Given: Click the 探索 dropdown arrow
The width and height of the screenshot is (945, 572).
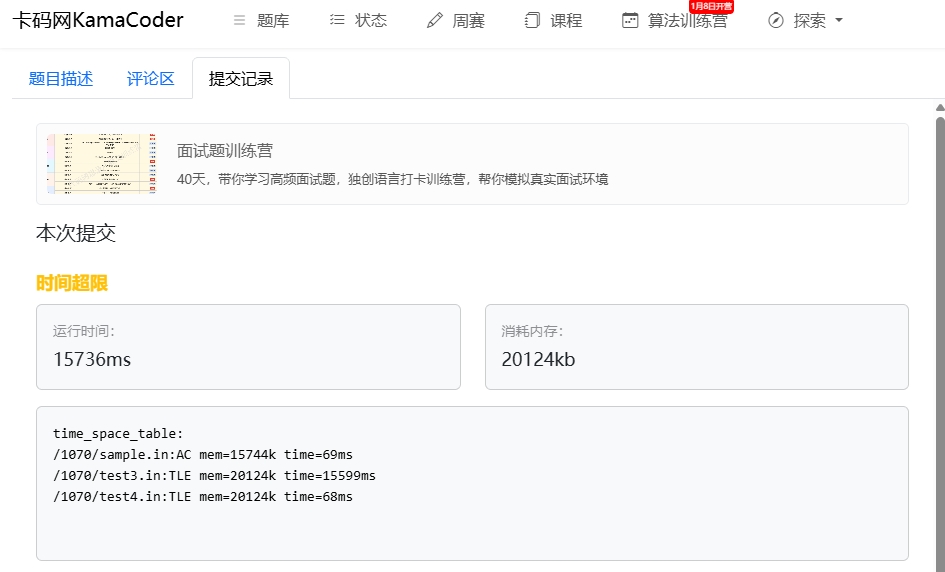Looking at the screenshot, I should [x=839, y=20].
